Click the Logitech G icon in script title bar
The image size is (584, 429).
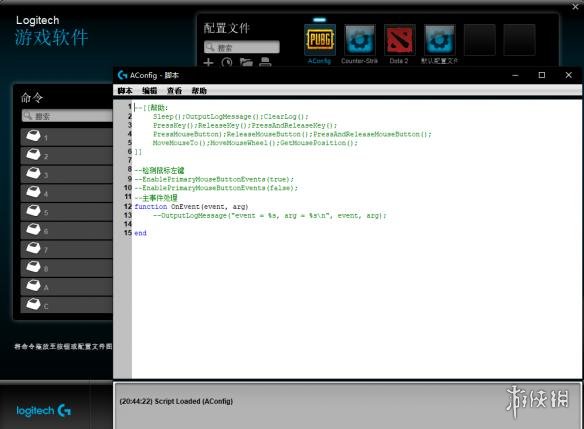[x=122, y=75]
